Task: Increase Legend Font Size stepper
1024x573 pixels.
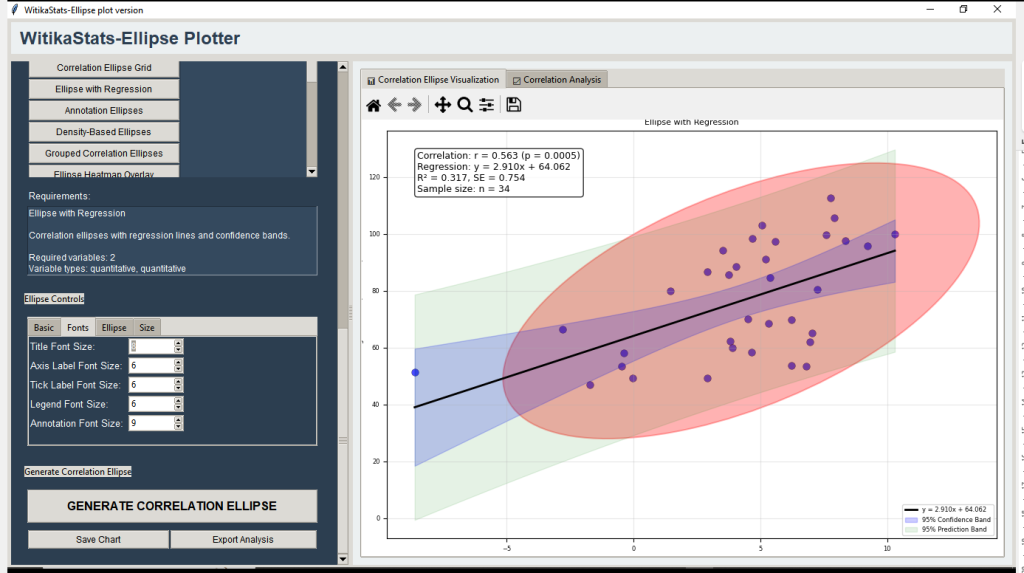Action: (x=178, y=401)
